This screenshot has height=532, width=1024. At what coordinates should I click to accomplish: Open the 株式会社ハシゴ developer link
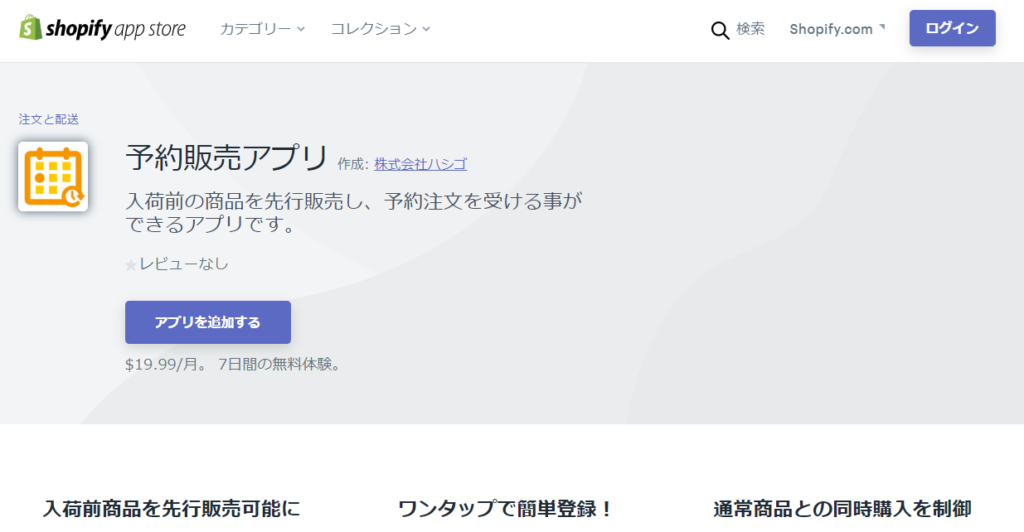[421, 164]
